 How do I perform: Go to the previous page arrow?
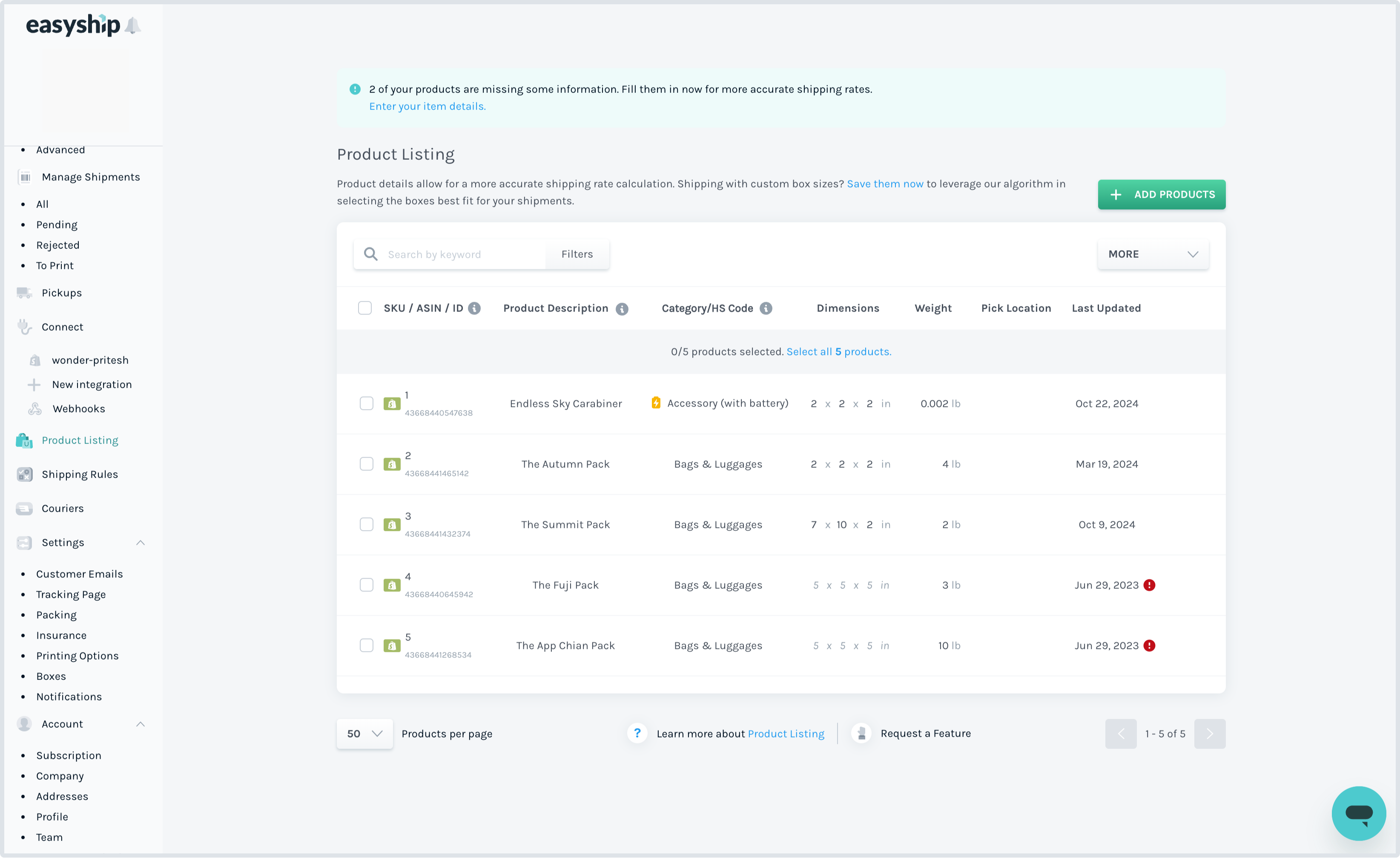(1120, 734)
